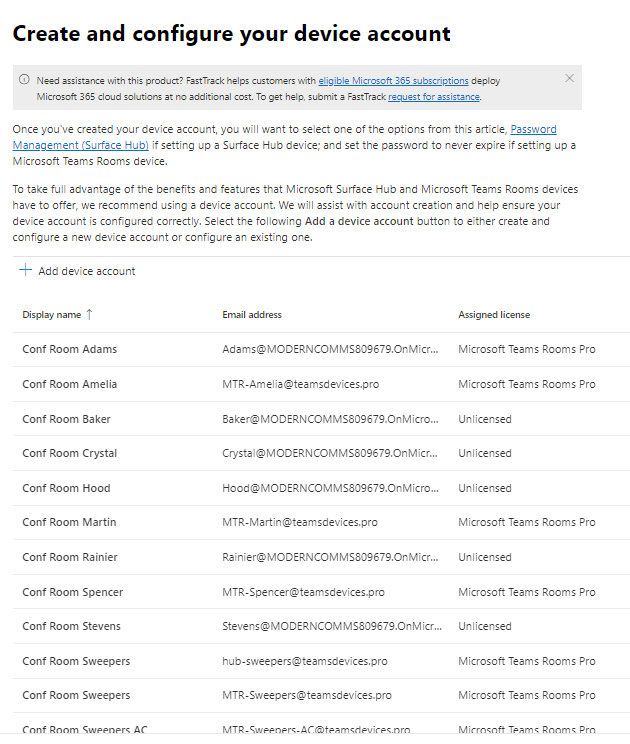
Task: Click the Unlicensed status for Conf Room Stevens
Action: [x=485, y=626]
